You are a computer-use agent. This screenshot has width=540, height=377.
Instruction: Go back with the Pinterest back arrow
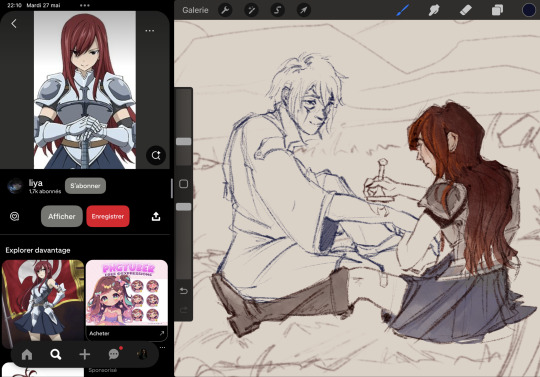pos(14,23)
